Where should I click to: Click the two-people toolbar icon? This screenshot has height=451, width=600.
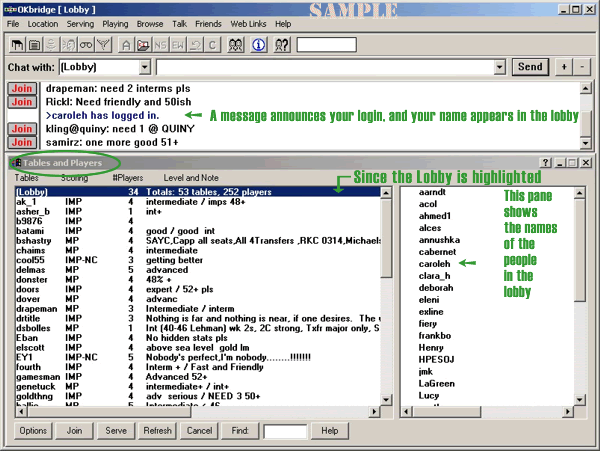tap(235, 45)
